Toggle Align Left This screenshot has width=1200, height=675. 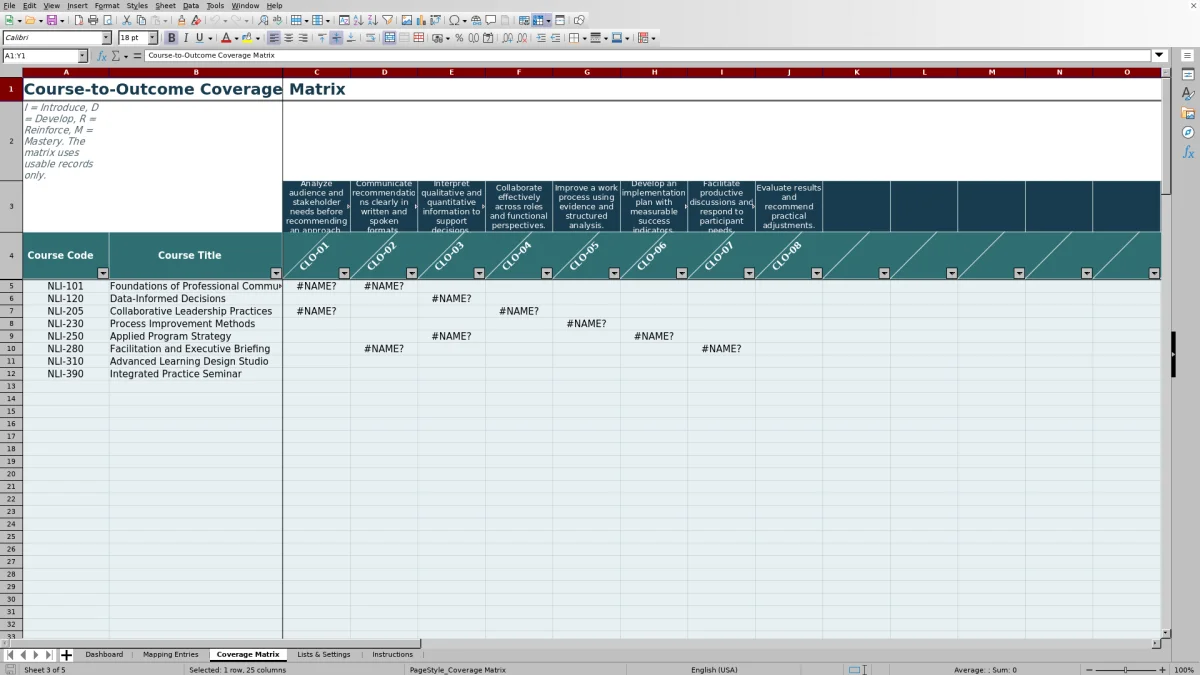274,38
